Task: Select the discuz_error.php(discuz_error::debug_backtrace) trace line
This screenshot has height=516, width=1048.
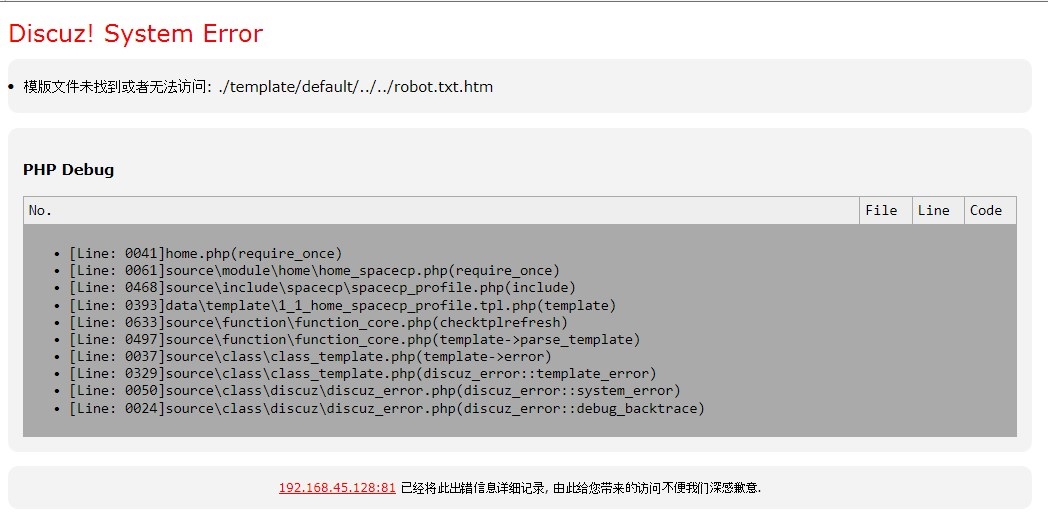Action: pyautogui.click(x=386, y=408)
